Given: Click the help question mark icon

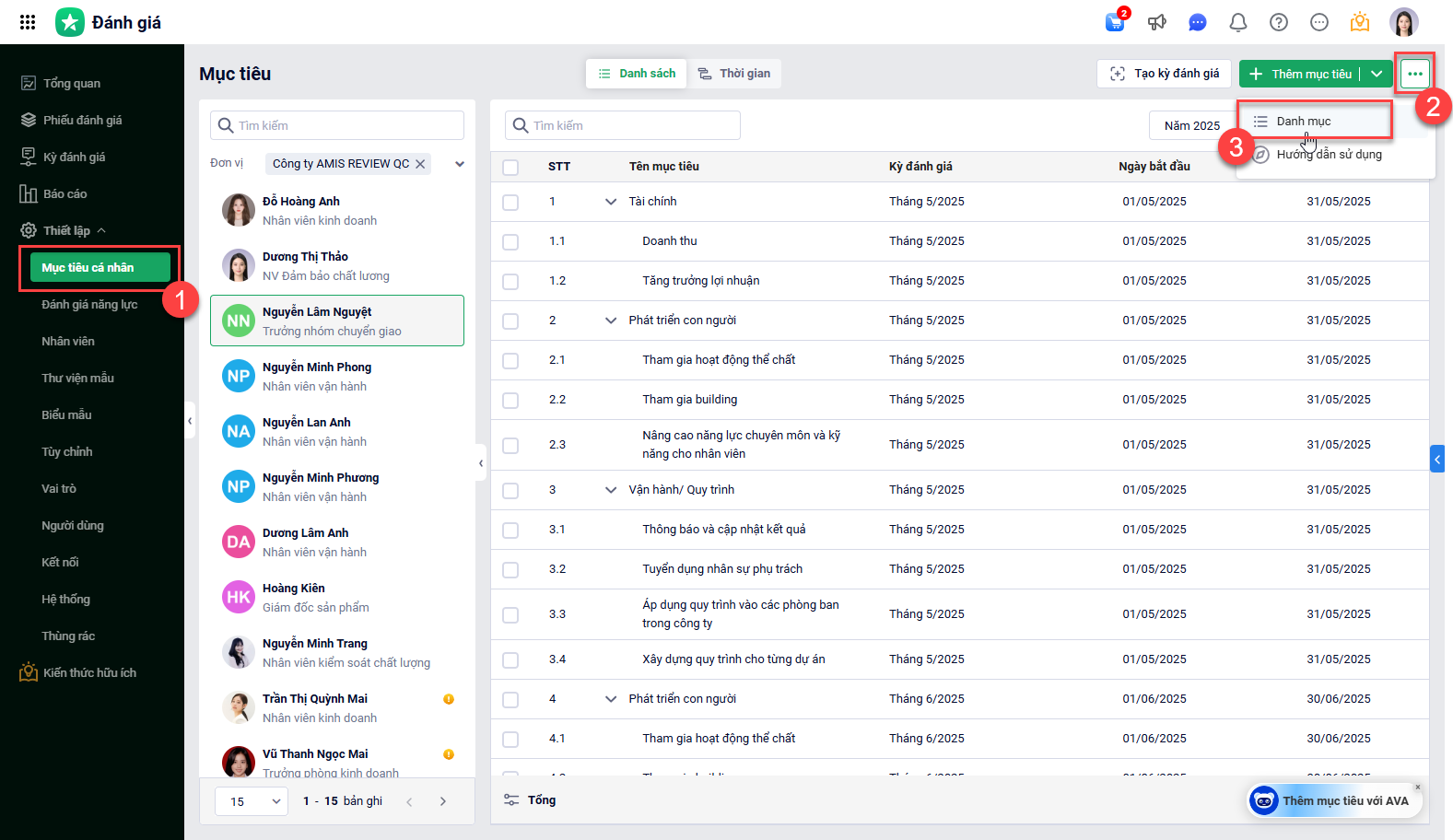Looking at the screenshot, I should coord(1278,22).
